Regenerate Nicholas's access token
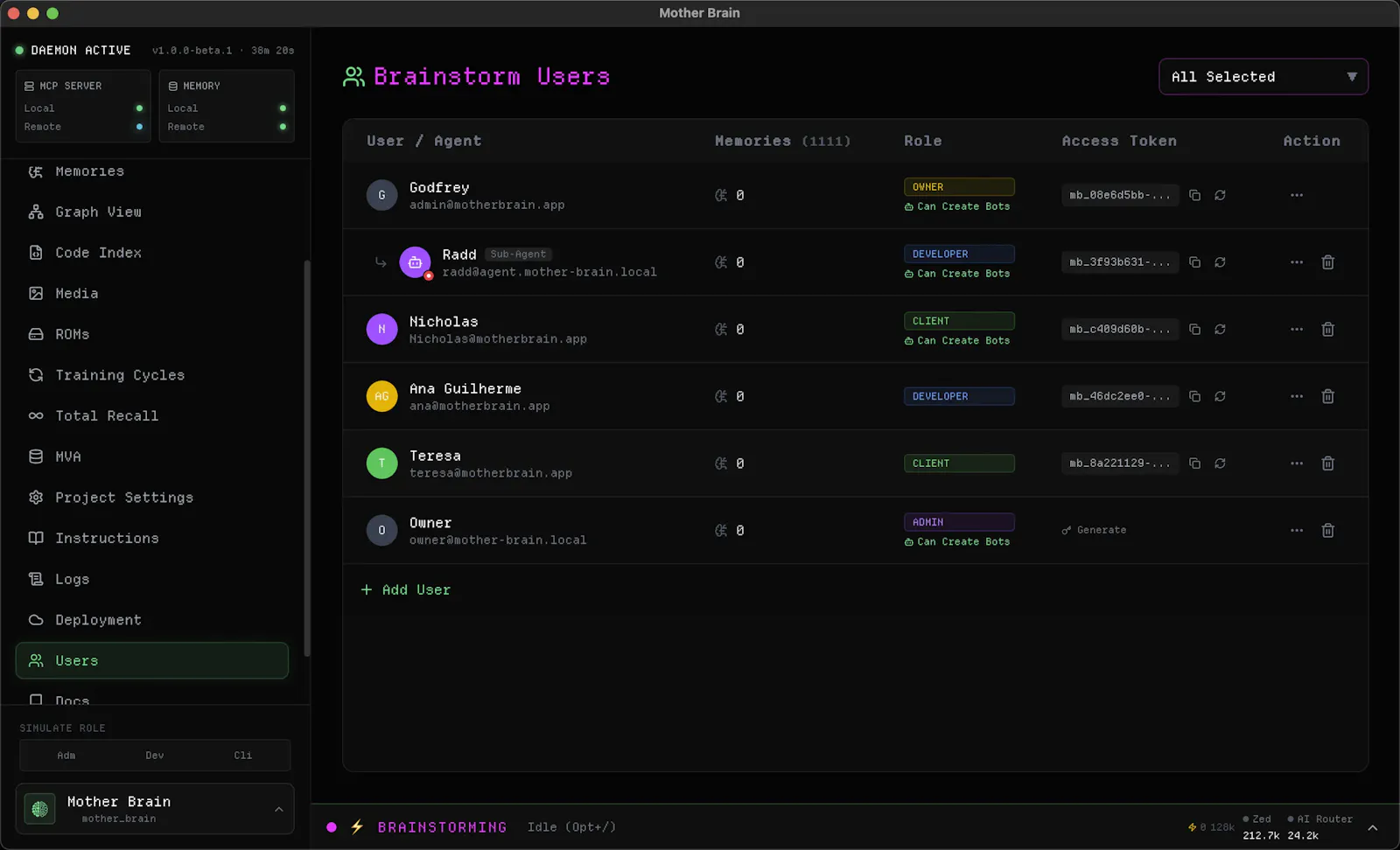Viewport: 1400px width, 850px height. 1220,329
